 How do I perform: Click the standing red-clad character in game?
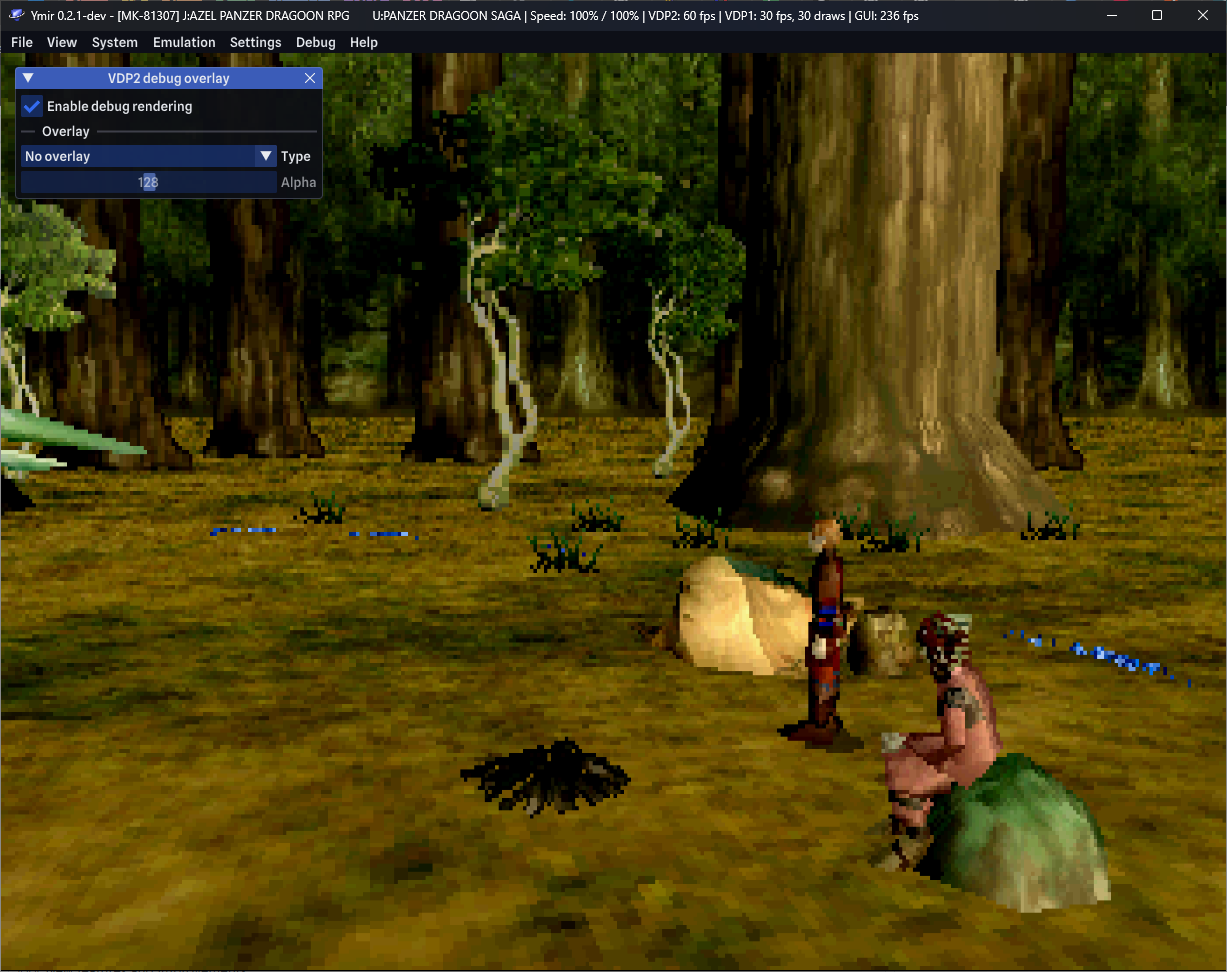[x=824, y=630]
